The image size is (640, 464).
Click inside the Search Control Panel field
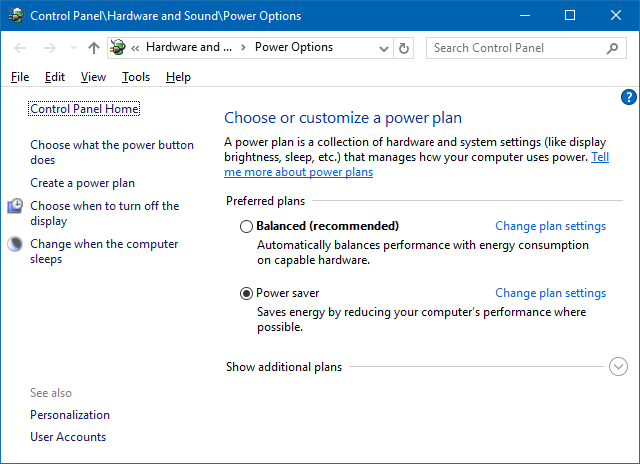coord(515,48)
